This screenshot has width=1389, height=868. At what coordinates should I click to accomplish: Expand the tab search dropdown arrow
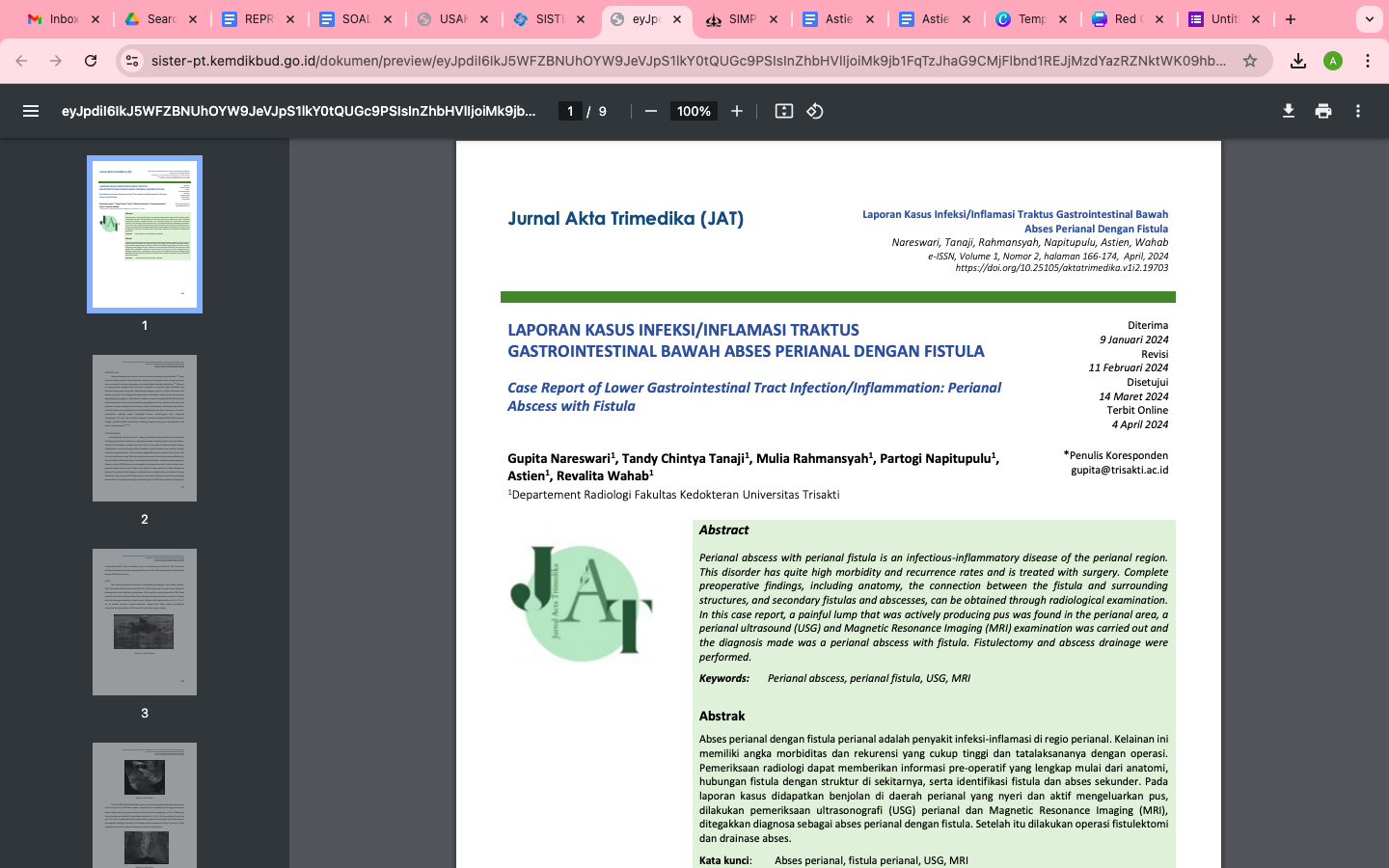tap(1369, 19)
